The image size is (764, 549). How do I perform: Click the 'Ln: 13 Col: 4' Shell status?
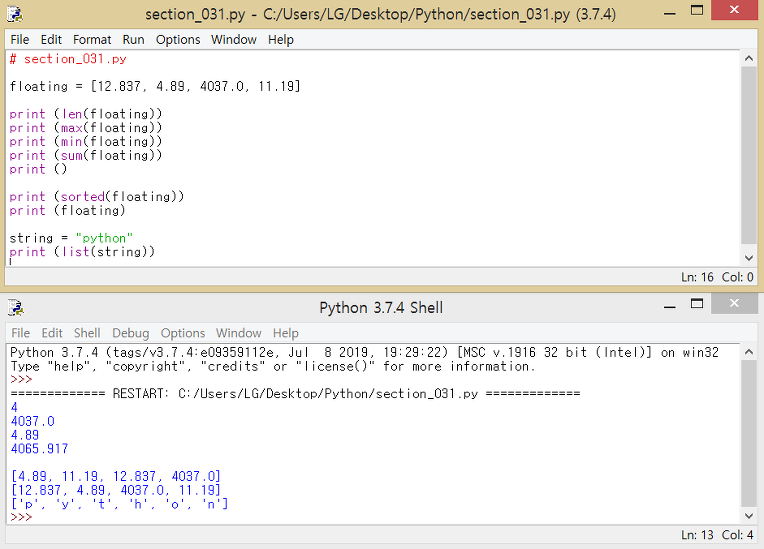[x=717, y=535]
